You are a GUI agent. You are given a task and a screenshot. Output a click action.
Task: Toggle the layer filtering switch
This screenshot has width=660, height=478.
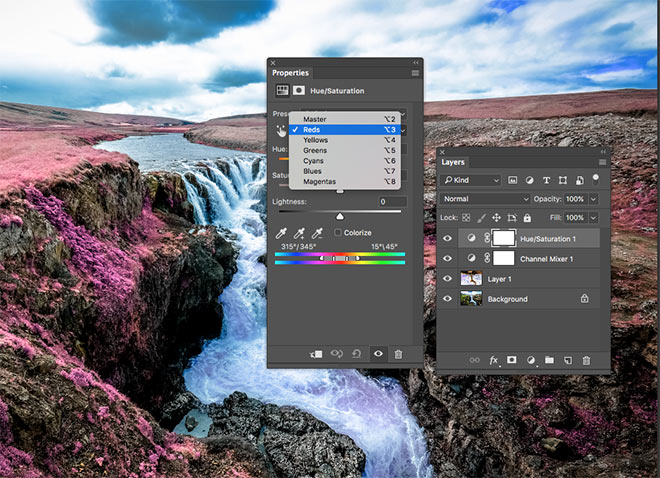tap(596, 179)
